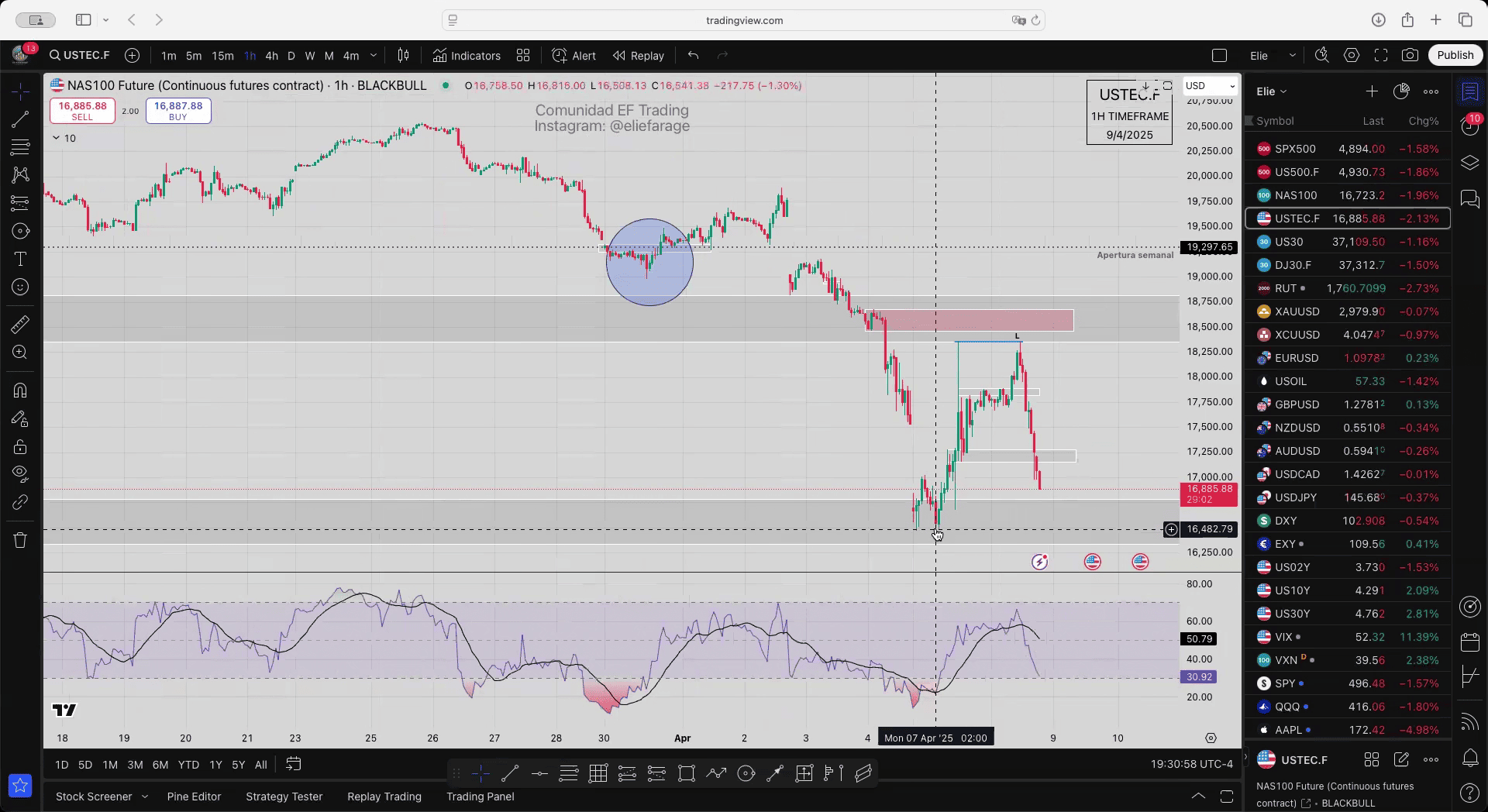Select XAUUSD row in watchlist
This screenshot has width=1488, height=812.
[x=1347, y=311]
